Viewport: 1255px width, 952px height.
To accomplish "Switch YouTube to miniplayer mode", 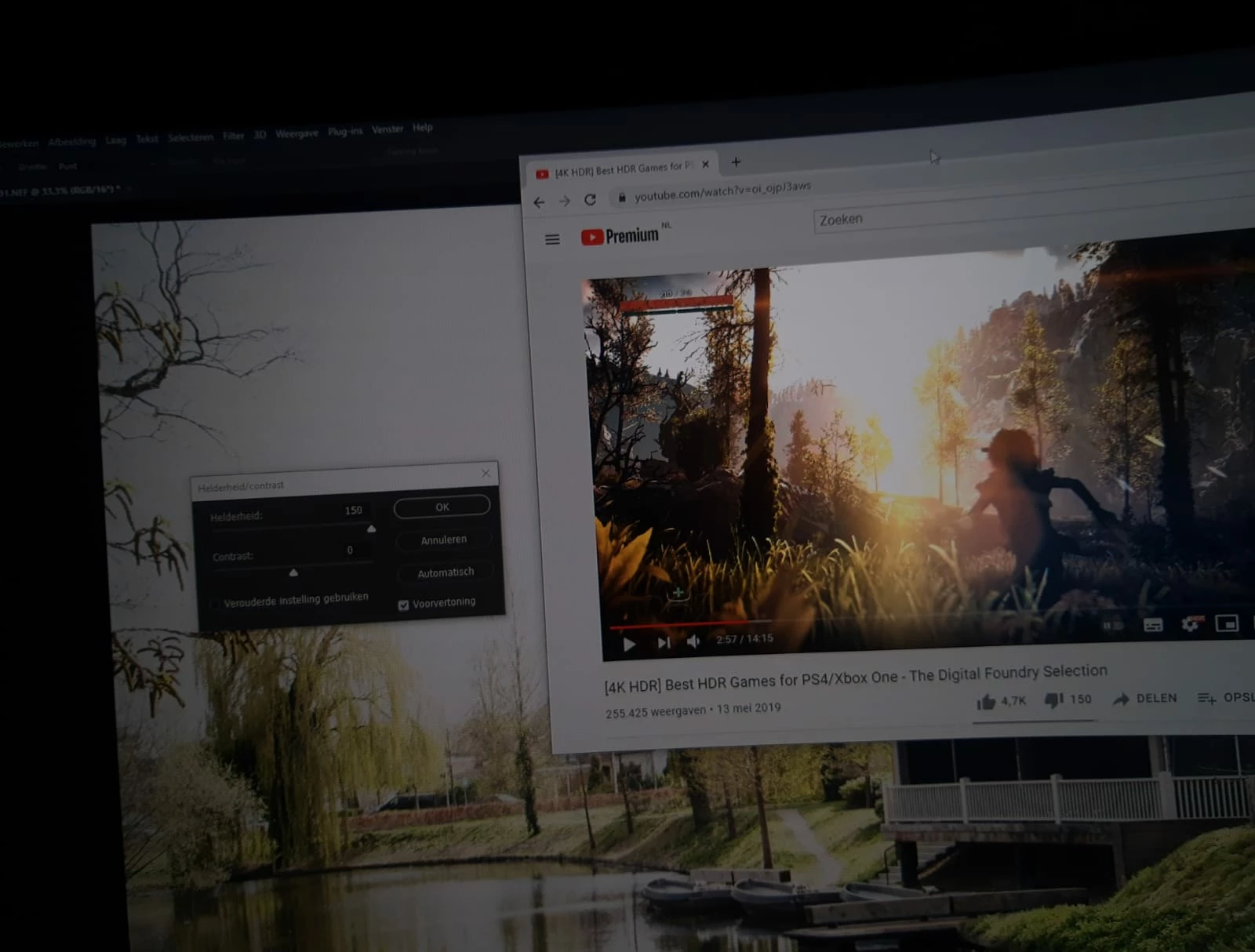I will click(1227, 623).
